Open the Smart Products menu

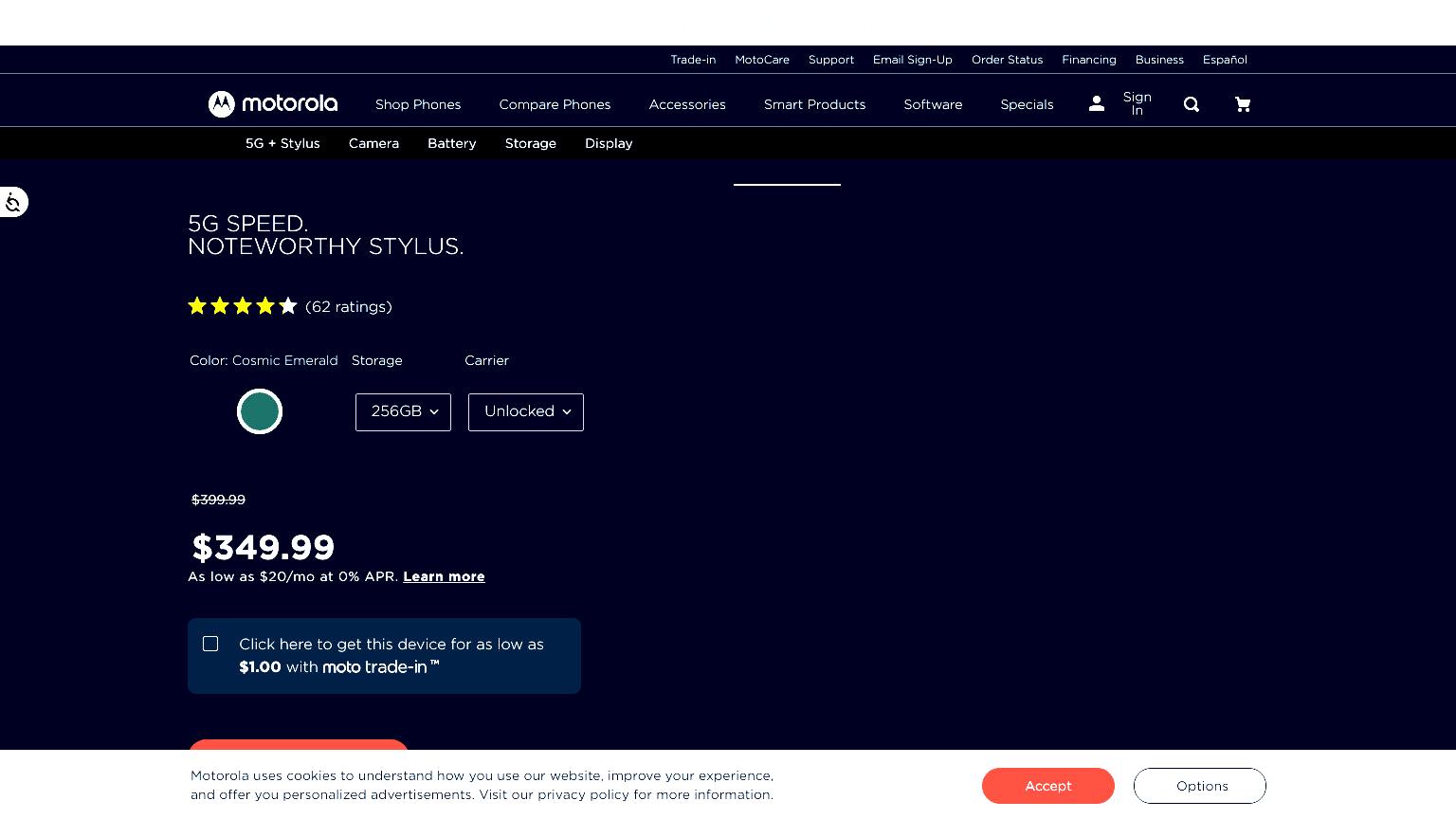point(814,104)
